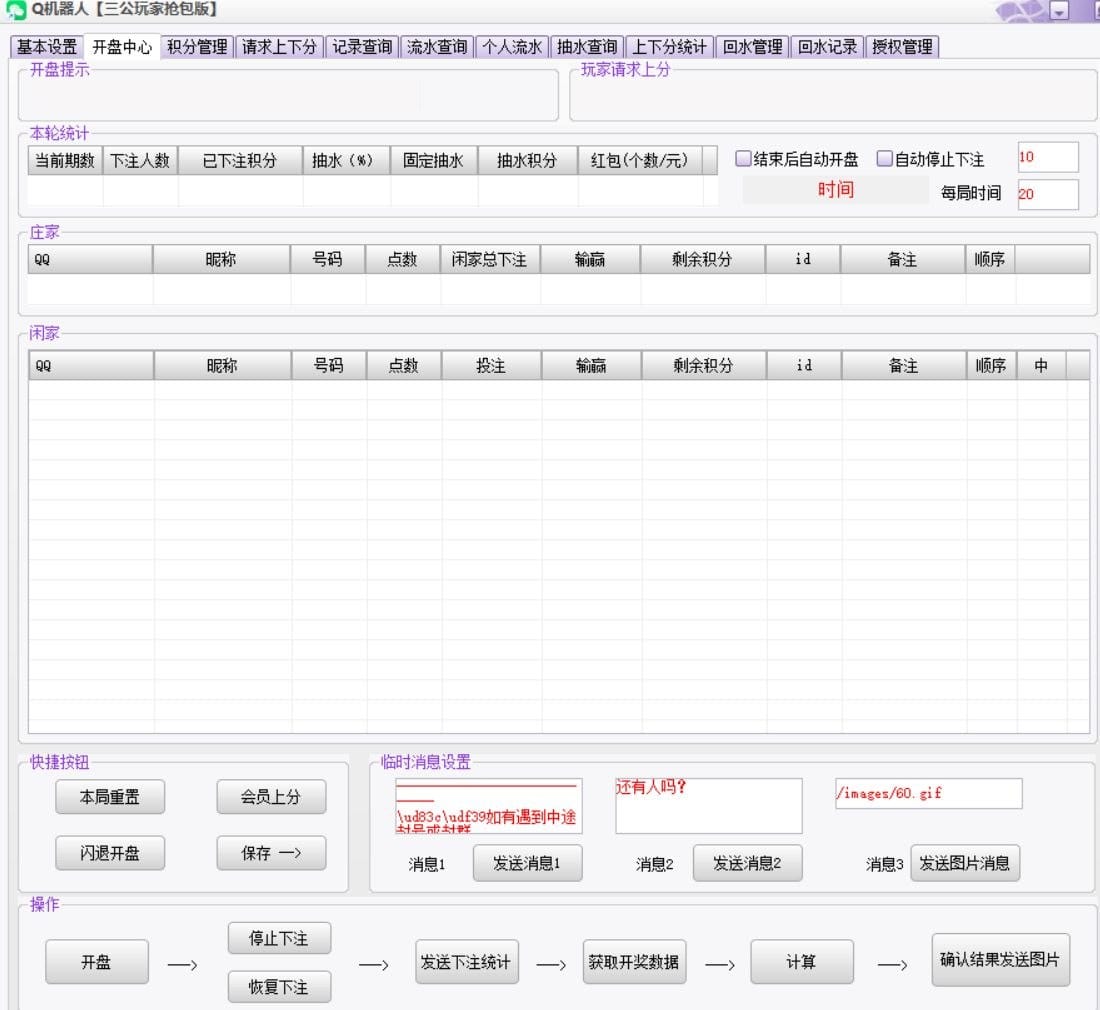This screenshot has width=1100, height=1010.
Task: Click the 保存 arrow button
Action: [271, 853]
